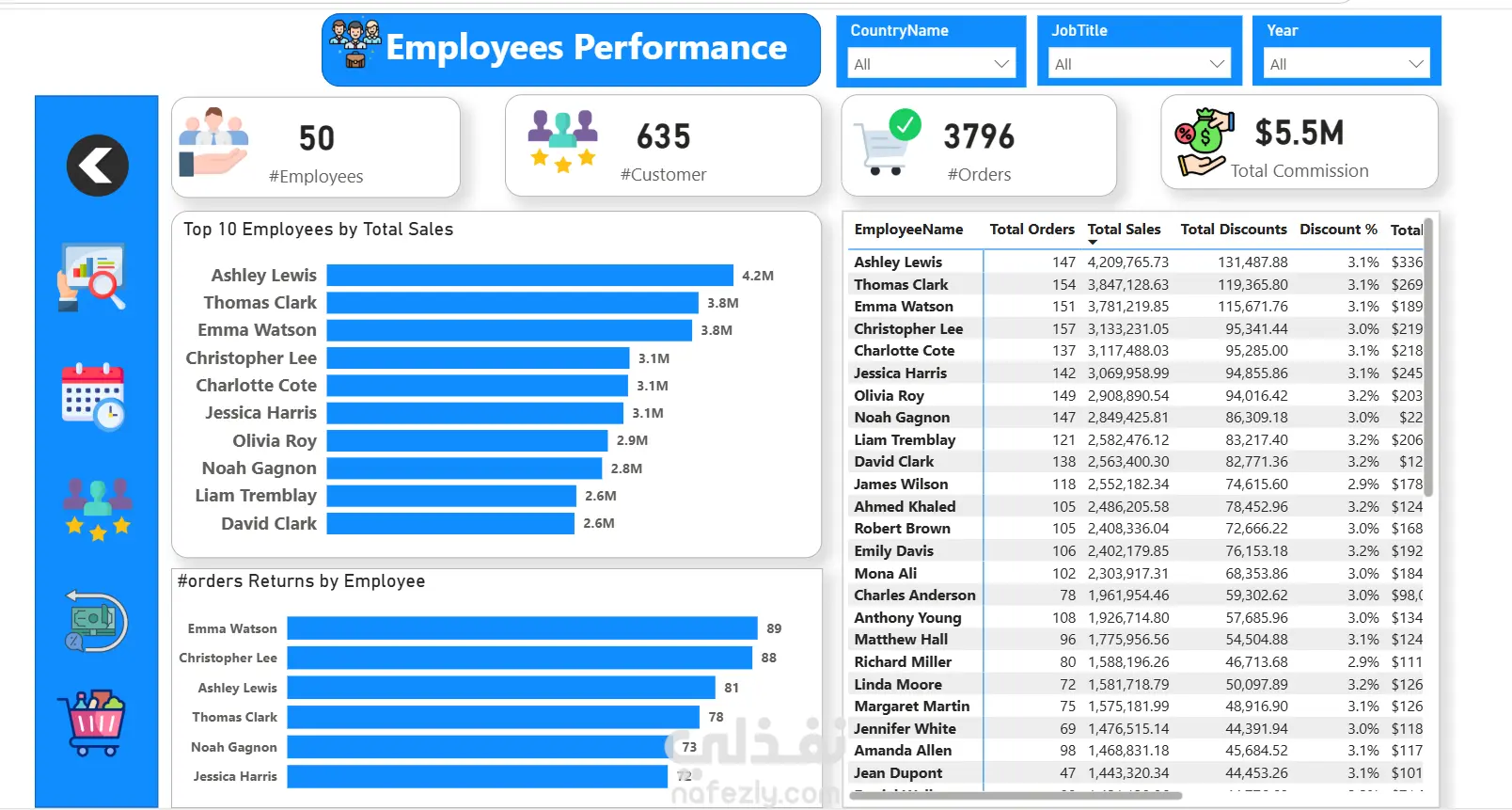This screenshot has height=810, width=1512.
Task: Select Ashley Lewis bar in returns chart
Action: click(501, 688)
